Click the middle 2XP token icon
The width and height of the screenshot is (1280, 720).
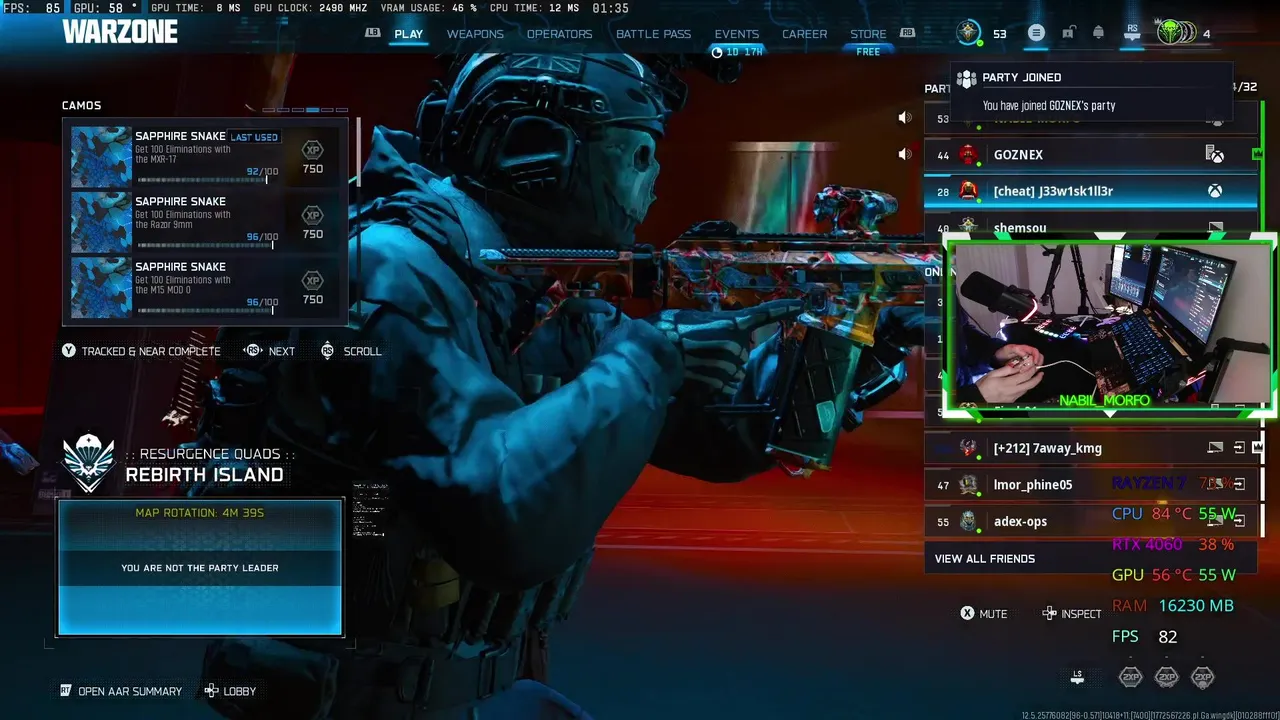pyautogui.click(x=1166, y=677)
